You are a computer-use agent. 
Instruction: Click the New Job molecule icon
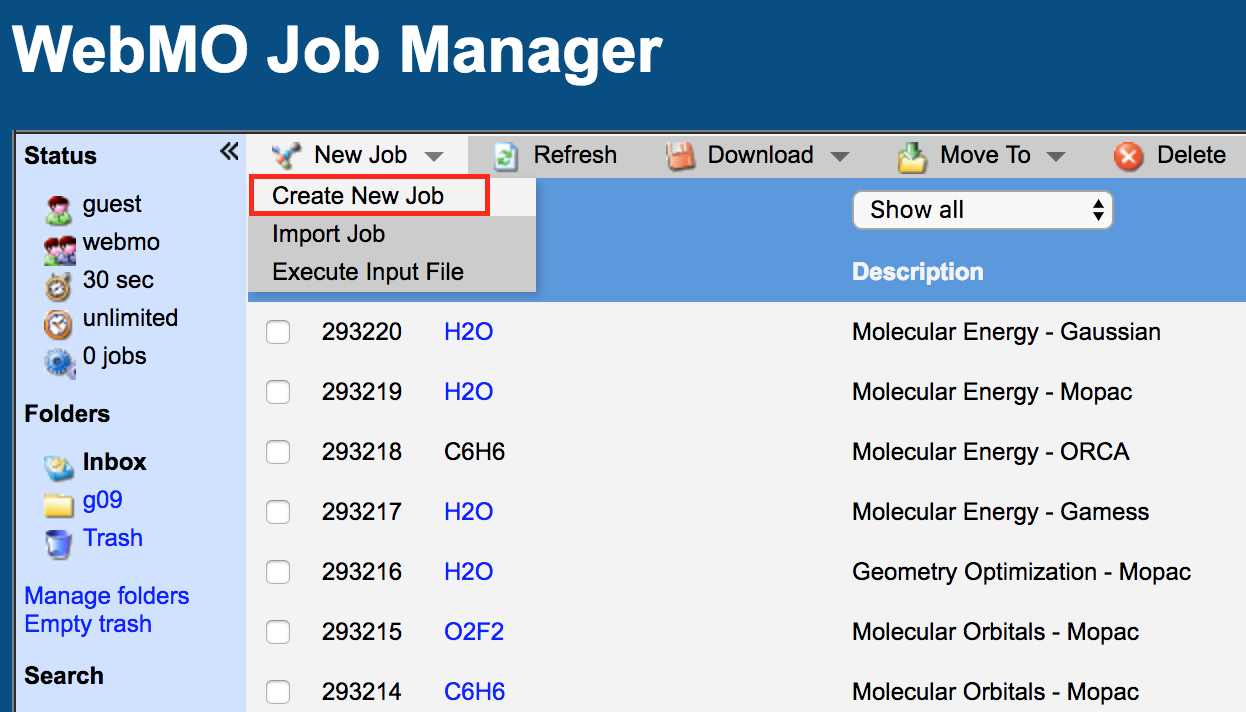tap(287, 156)
